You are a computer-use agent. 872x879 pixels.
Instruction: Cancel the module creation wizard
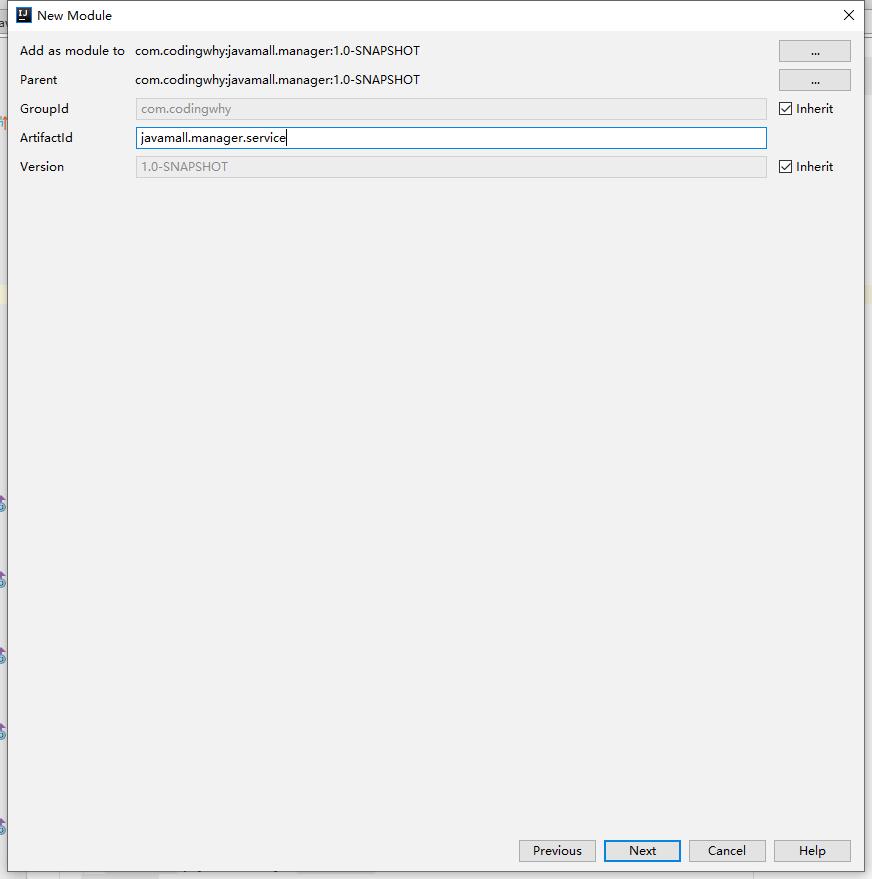click(x=726, y=851)
